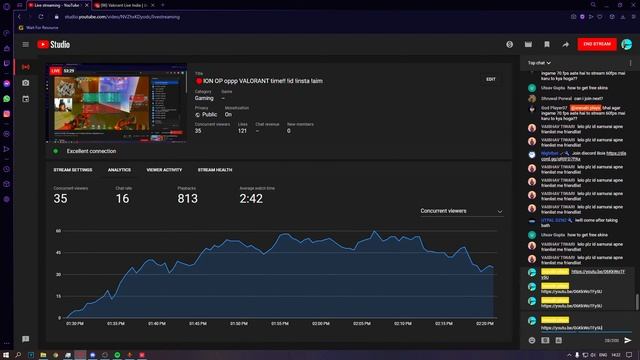Switch to the Valorant Live India browser tab
The width and height of the screenshot is (640, 360).
tap(123, 5)
